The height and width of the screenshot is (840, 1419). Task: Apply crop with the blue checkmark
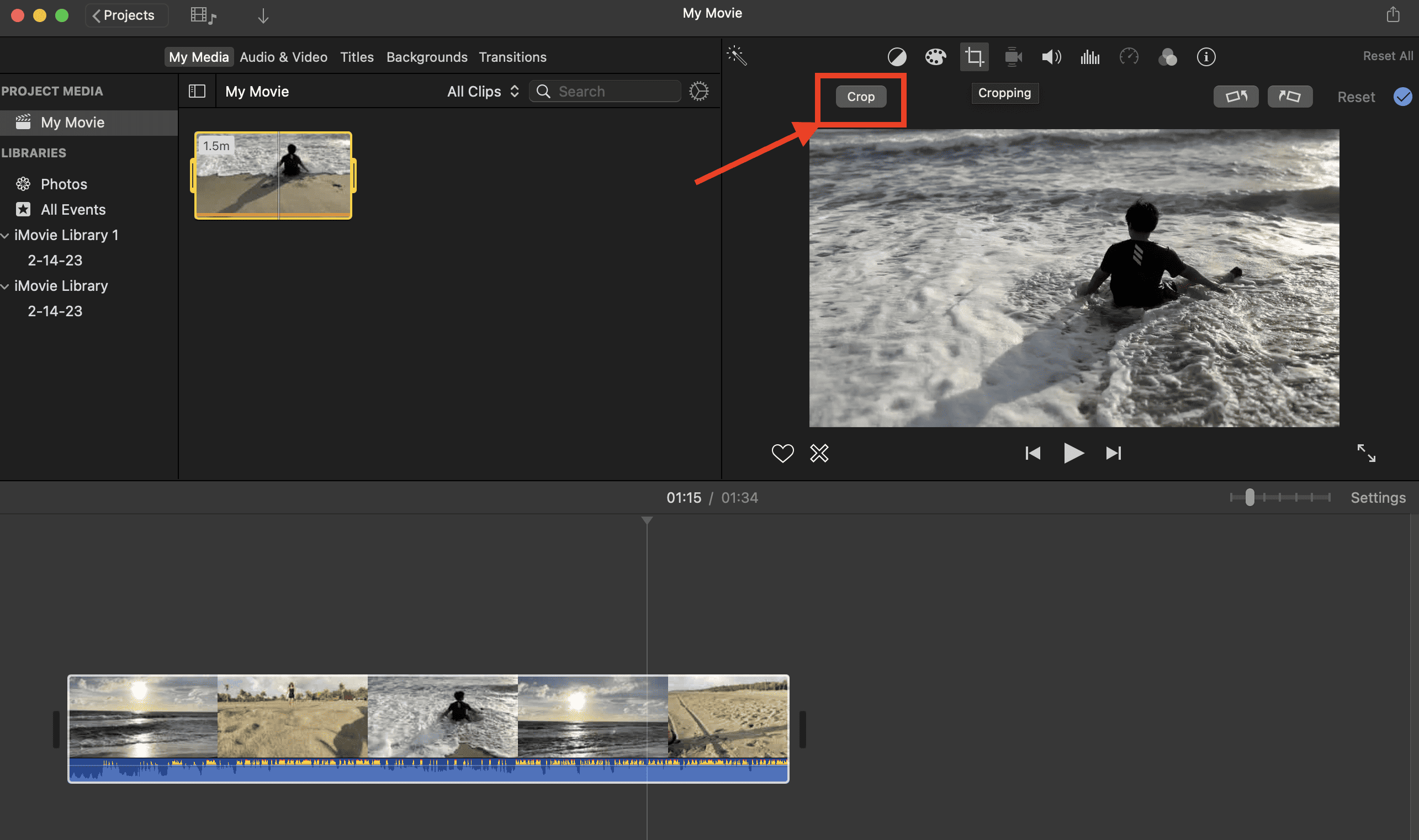pos(1402,97)
